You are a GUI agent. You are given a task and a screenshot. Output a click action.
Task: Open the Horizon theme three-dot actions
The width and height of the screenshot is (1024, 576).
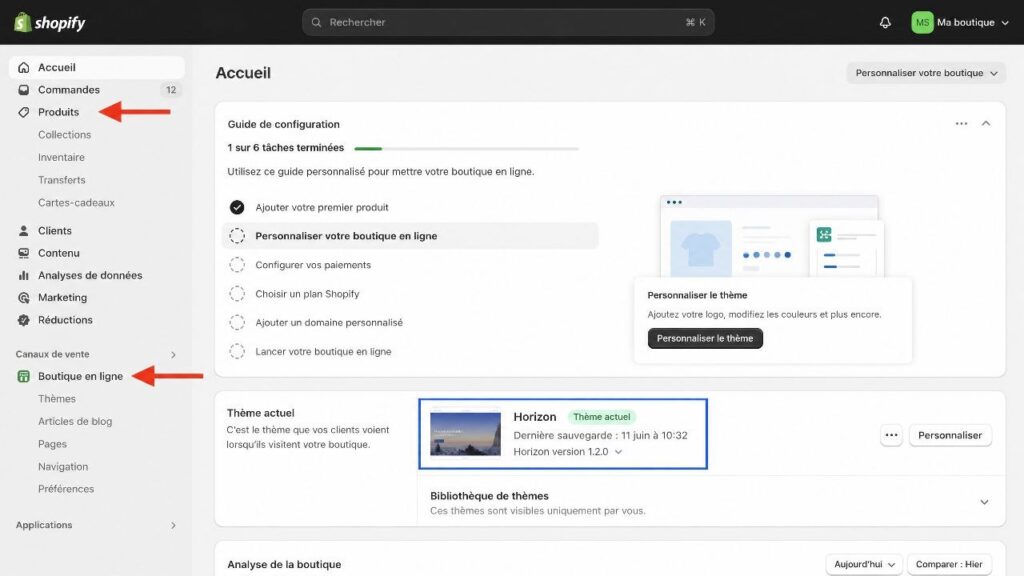tap(891, 435)
